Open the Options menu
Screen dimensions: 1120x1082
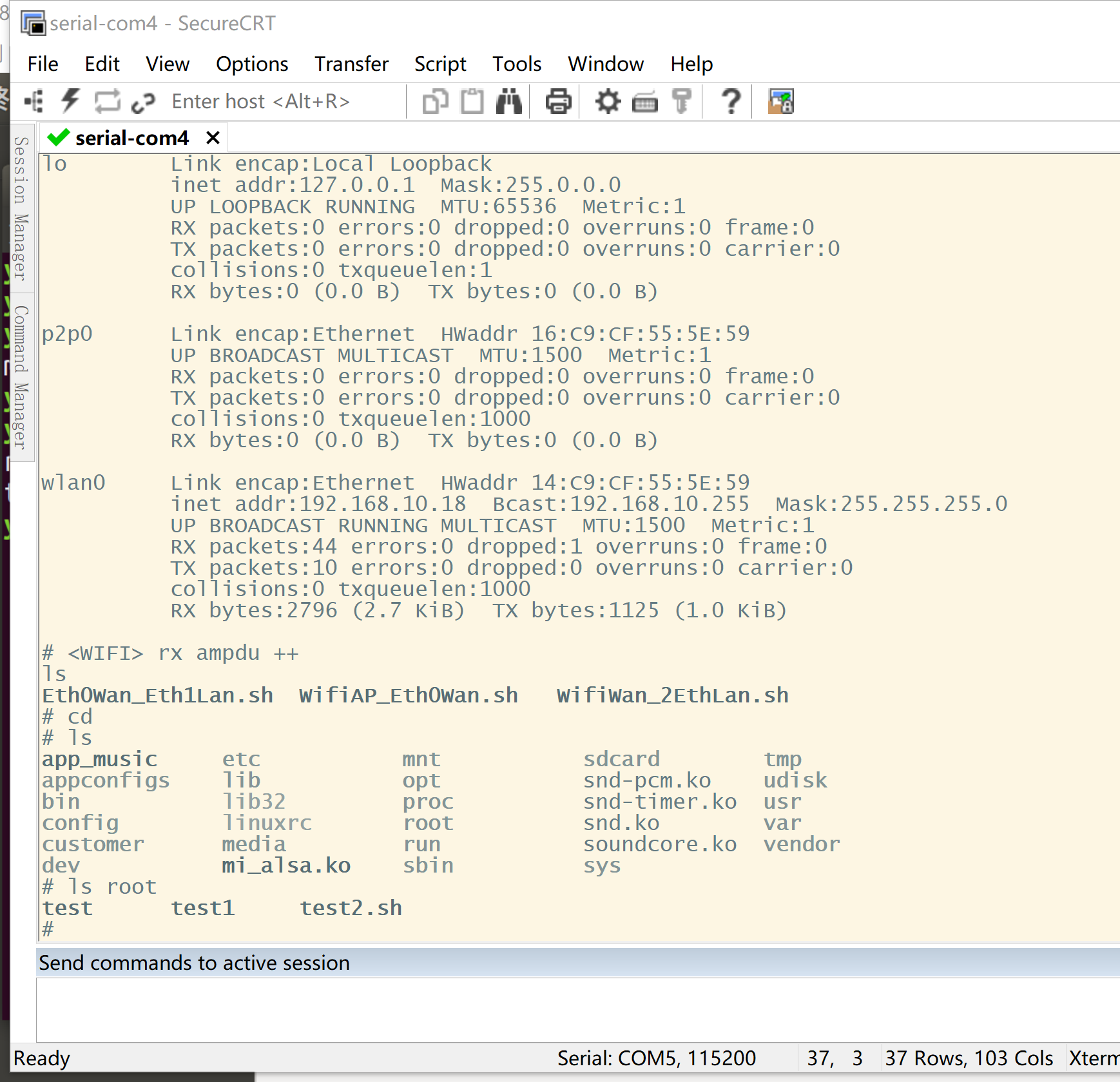pos(252,64)
